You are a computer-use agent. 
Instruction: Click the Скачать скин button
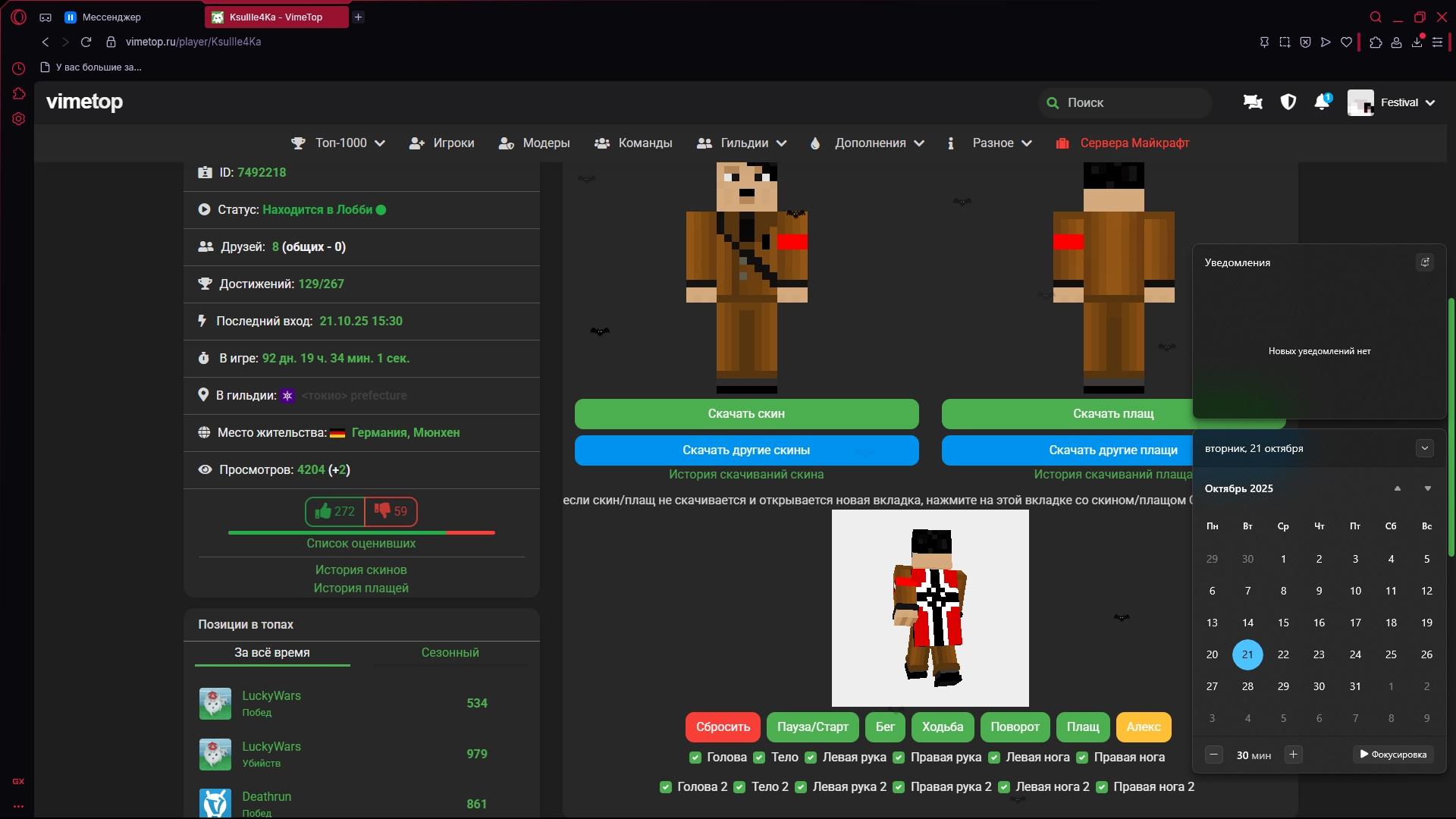(x=746, y=414)
